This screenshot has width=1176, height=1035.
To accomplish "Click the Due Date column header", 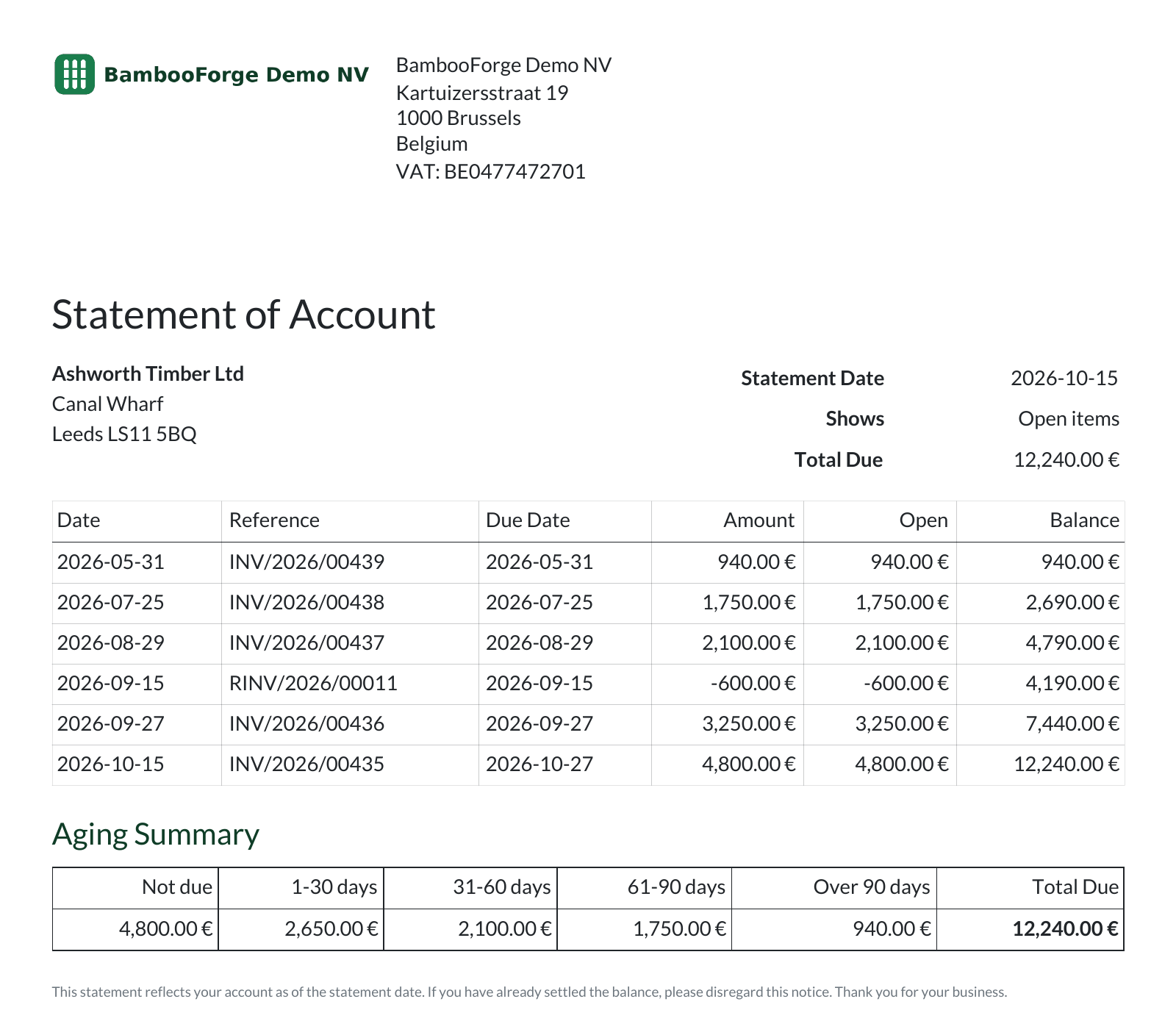I will click(528, 520).
